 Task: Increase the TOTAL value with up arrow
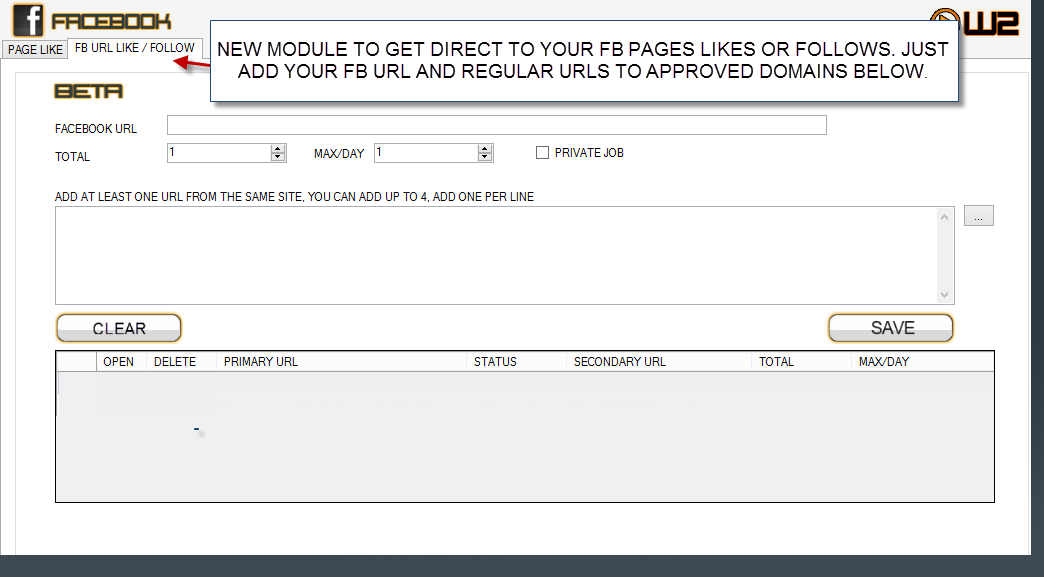(x=278, y=148)
